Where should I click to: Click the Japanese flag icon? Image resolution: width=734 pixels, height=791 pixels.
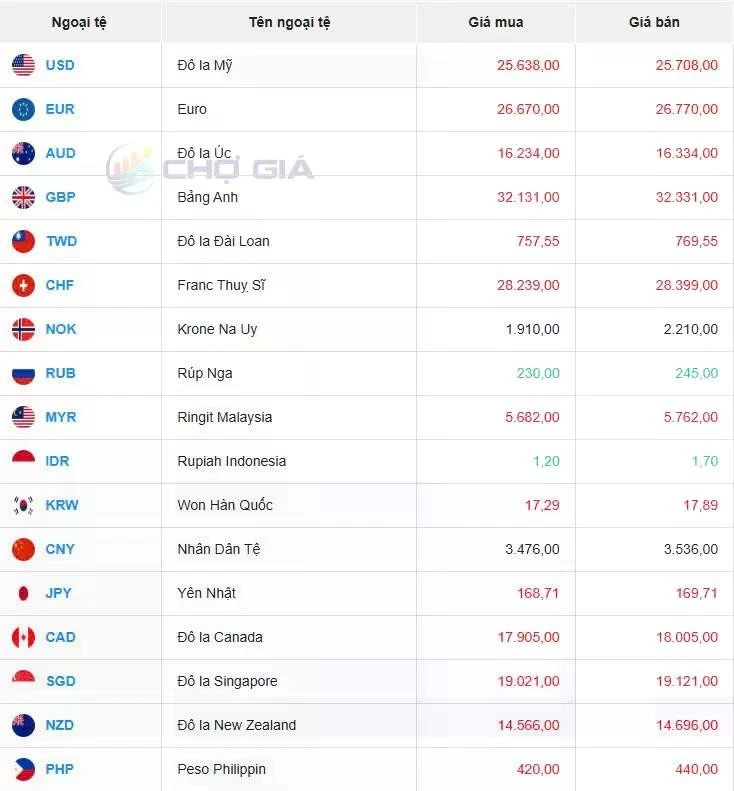[23, 594]
